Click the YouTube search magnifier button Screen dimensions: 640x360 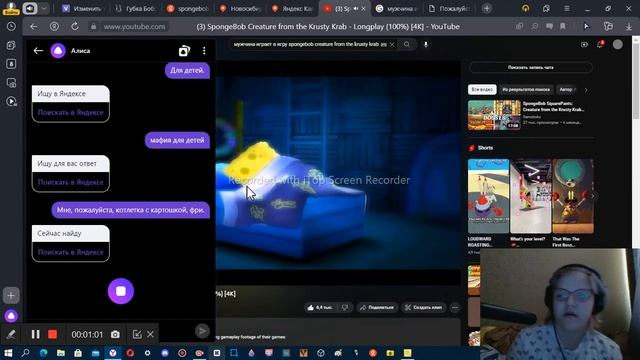coord(407,44)
